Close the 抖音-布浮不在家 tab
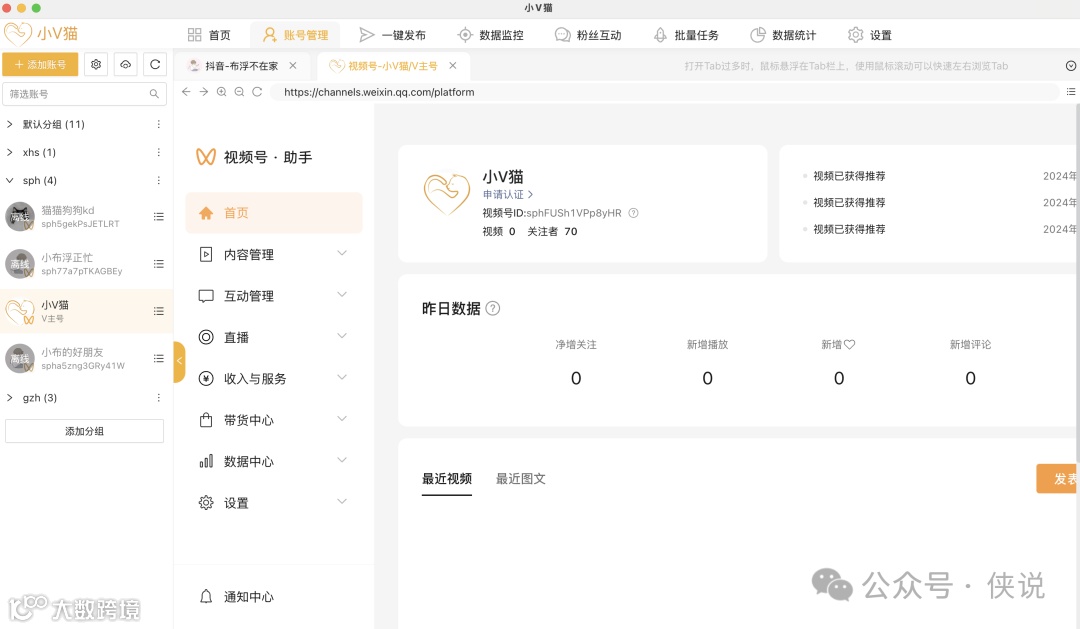 point(293,65)
